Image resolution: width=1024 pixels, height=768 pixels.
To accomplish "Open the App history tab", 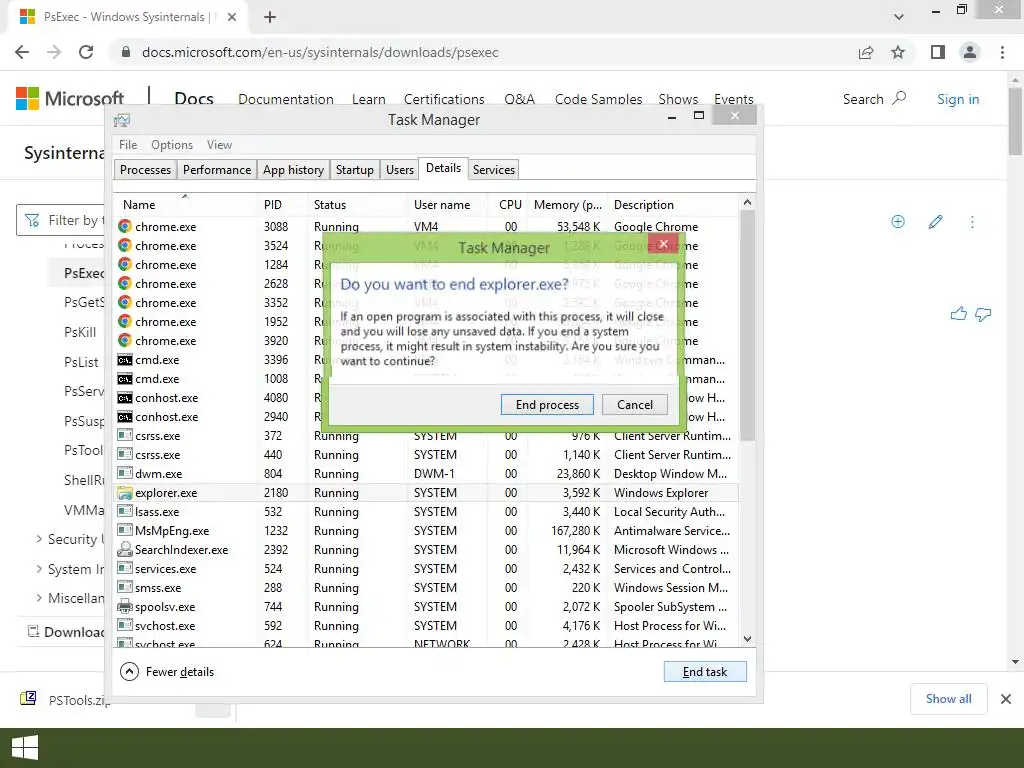I will pyautogui.click(x=293, y=170).
